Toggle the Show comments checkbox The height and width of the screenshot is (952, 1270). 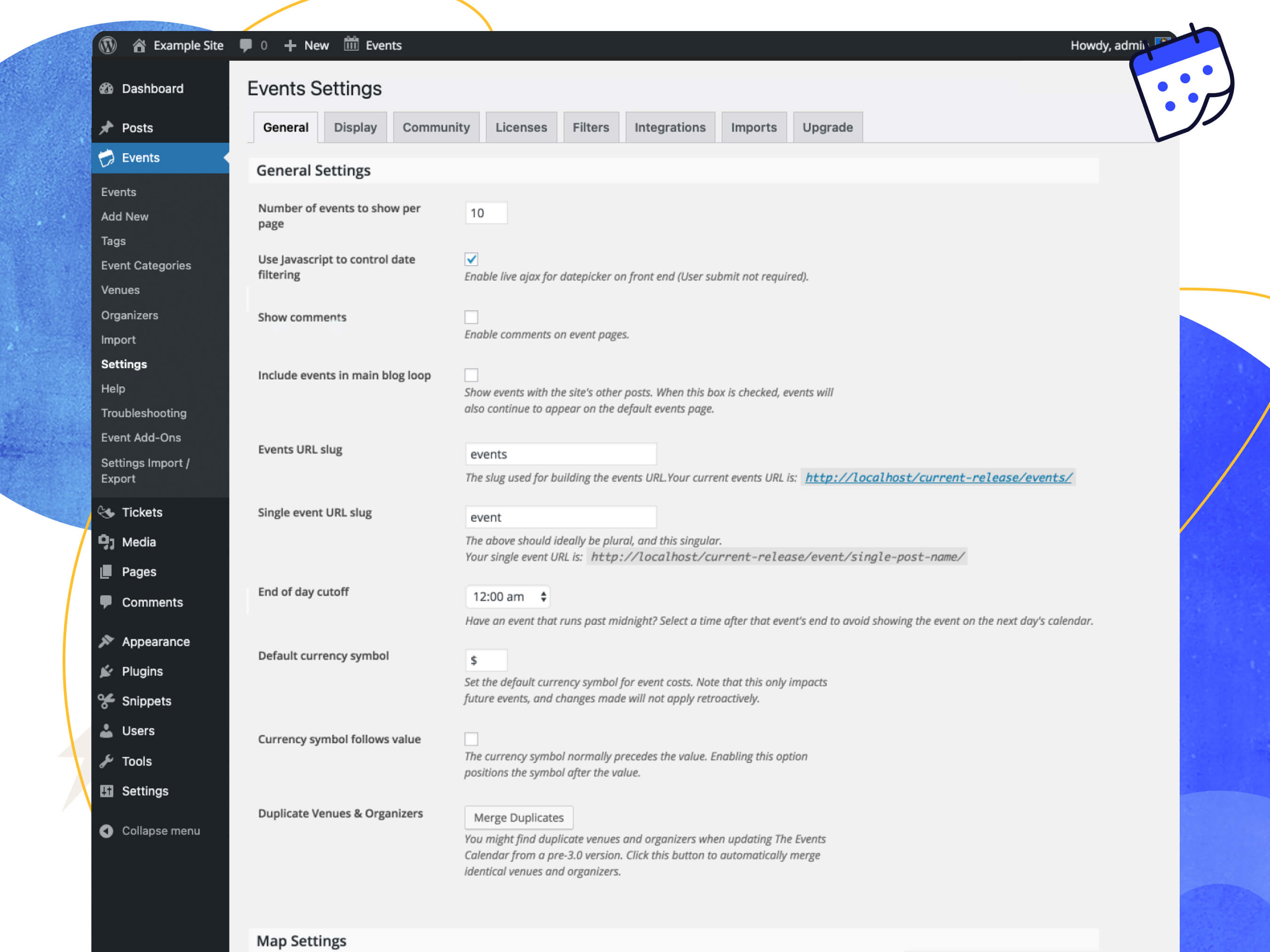tap(471, 316)
